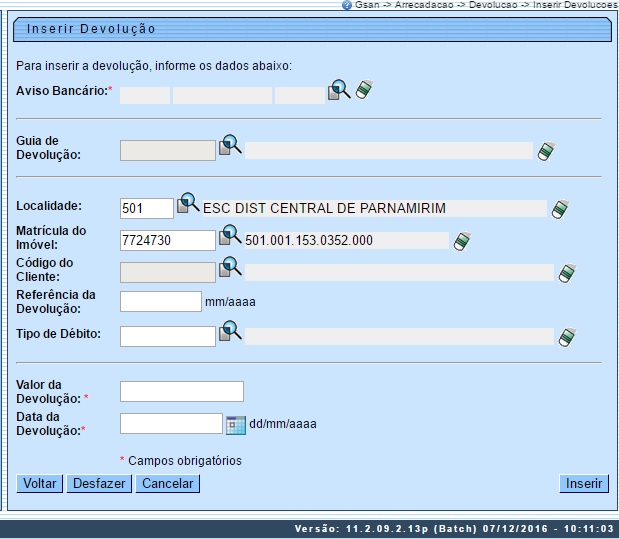This screenshot has width=619, height=539.
Task: Search Matrícula do Imóvel with magnifier
Action: 230,235
